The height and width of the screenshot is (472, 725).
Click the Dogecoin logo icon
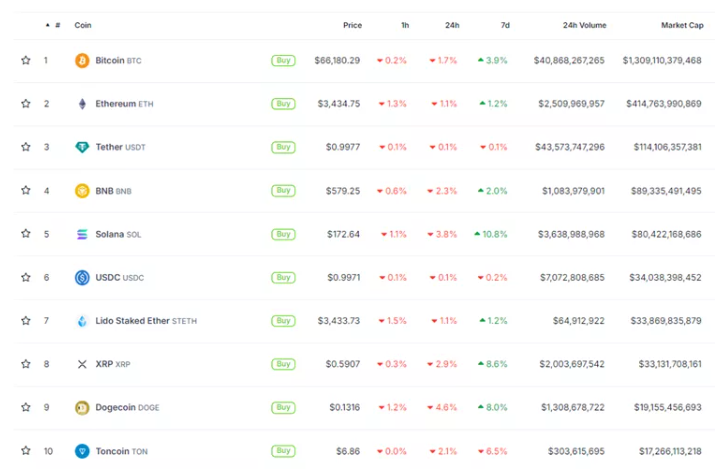click(x=82, y=408)
